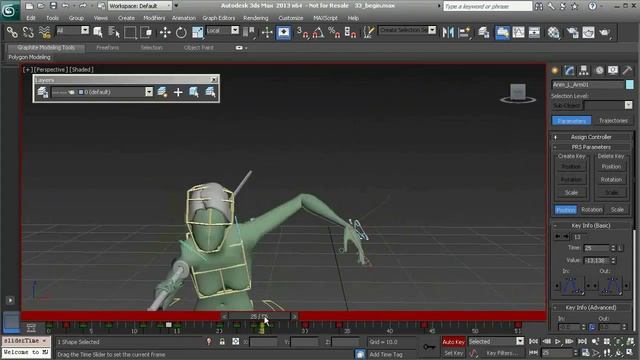This screenshot has width=640, height=360.
Task: Expand the layer list '0 (default)' dropdown
Action: click(x=149, y=92)
